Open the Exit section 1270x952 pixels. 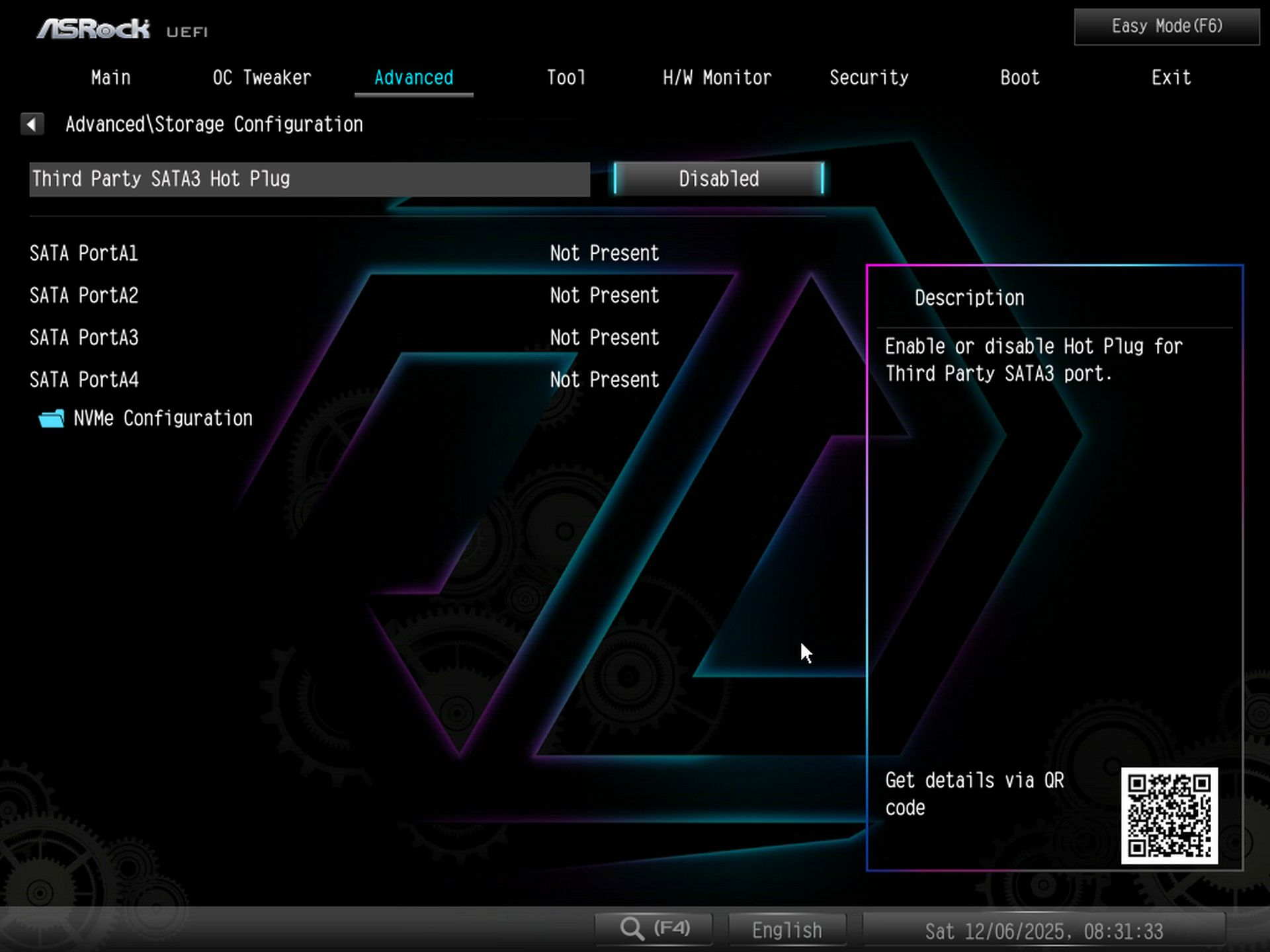(1171, 77)
